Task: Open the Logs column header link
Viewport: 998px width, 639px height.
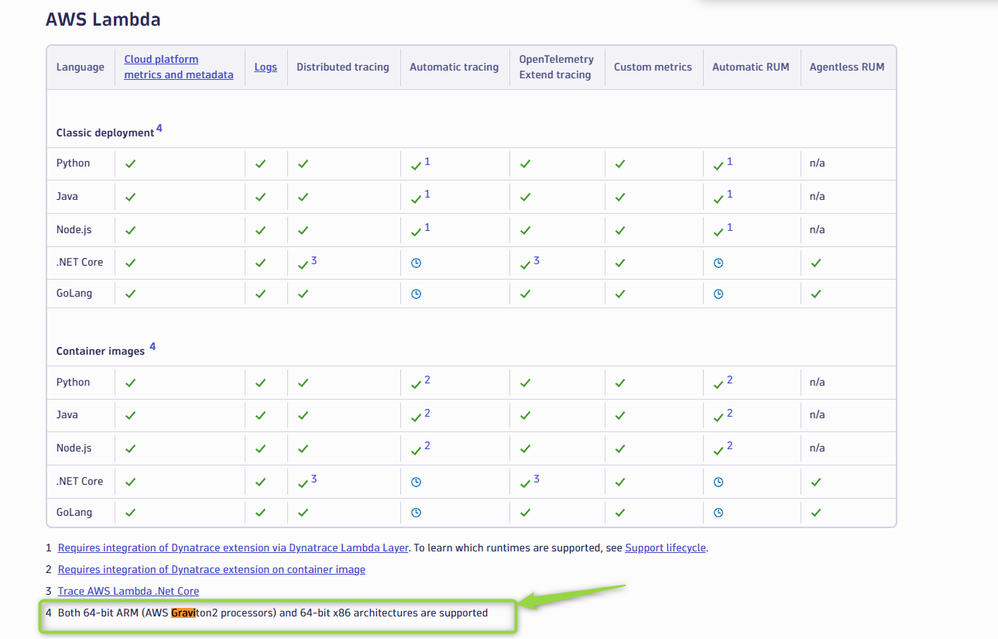Action: (x=265, y=67)
